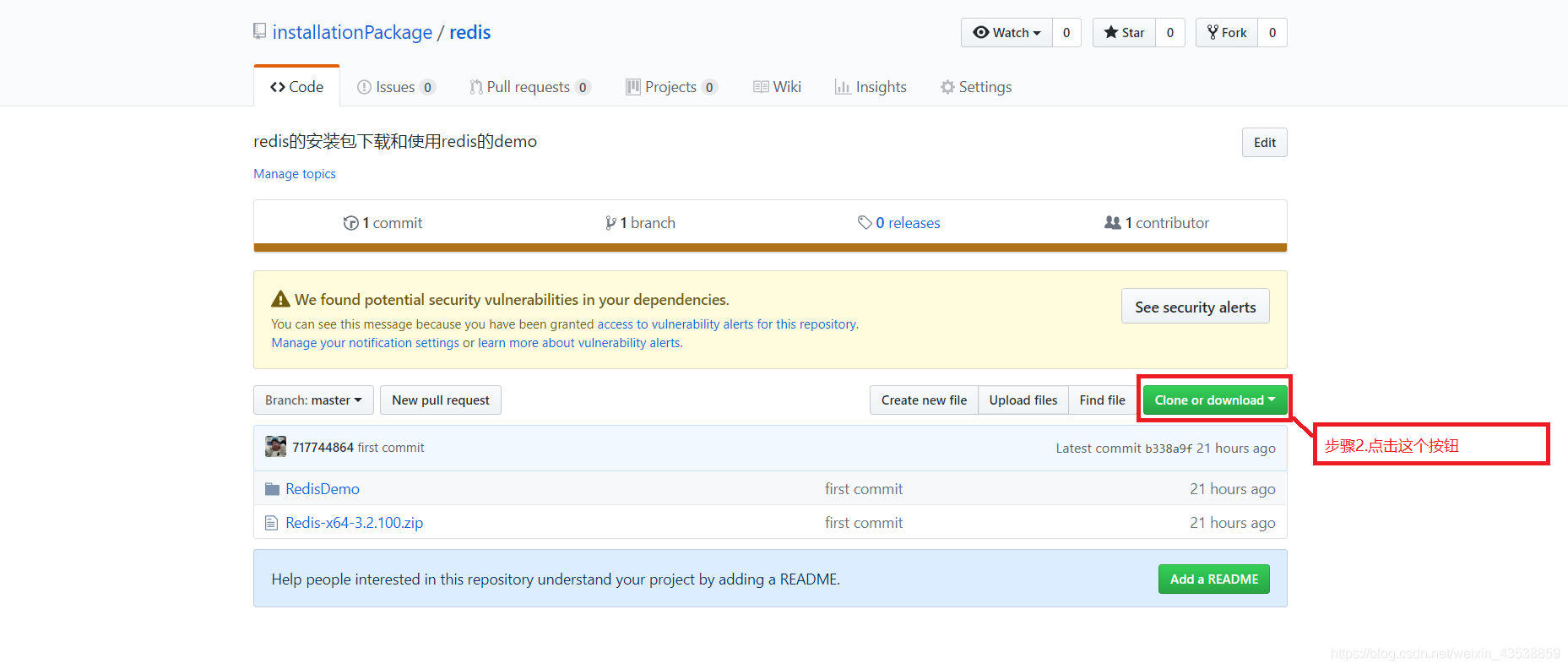Open the RedisDemo folder
The image size is (1568, 669).
(x=323, y=489)
